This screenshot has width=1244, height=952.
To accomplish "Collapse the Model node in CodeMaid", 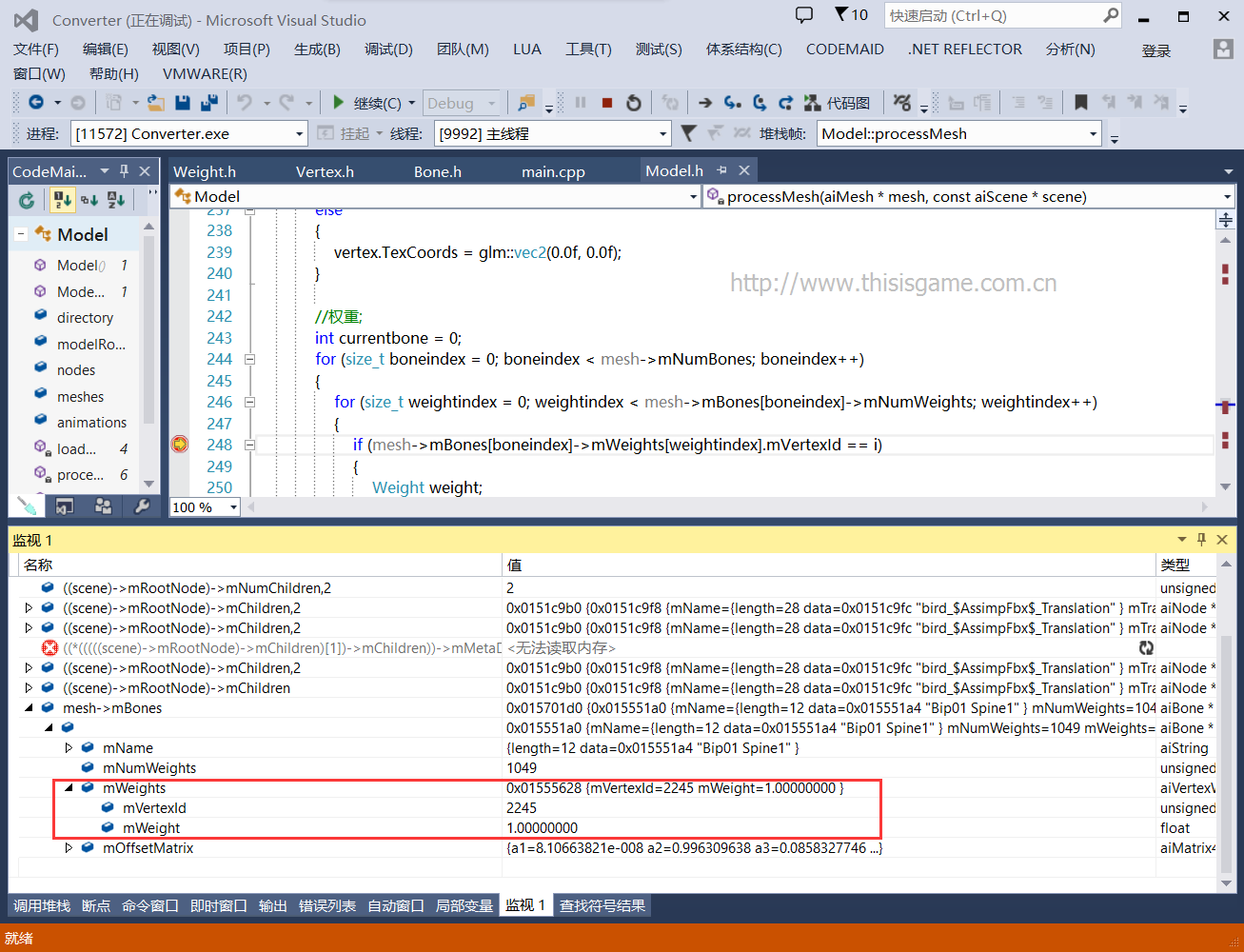I will coord(21,234).
